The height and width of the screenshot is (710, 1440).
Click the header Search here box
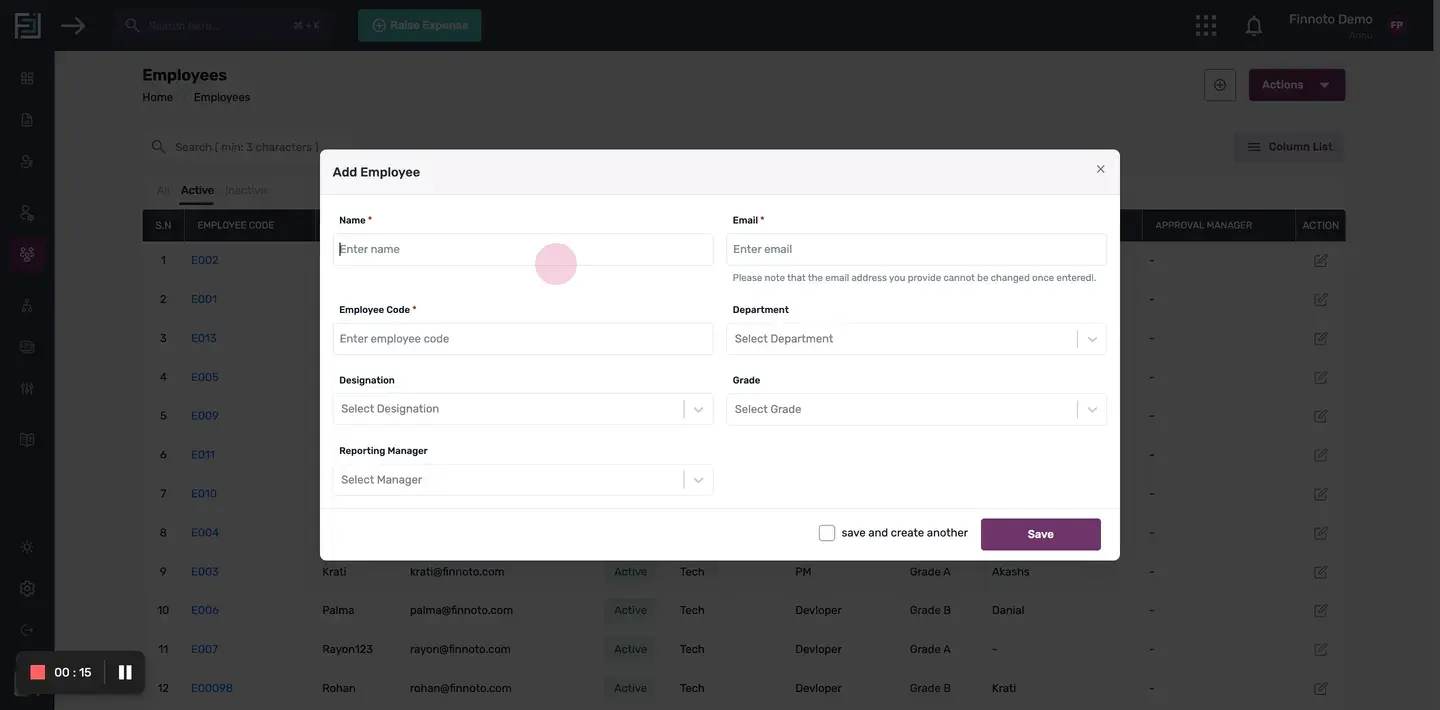click(x=222, y=25)
